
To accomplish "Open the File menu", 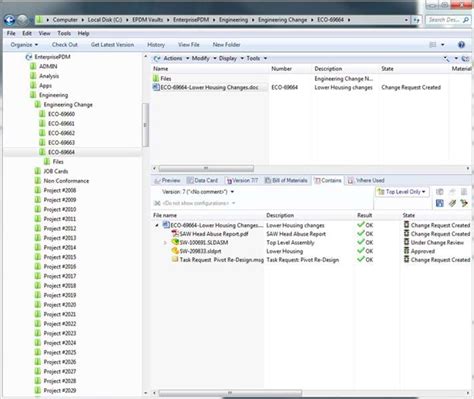I will [x=11, y=33].
